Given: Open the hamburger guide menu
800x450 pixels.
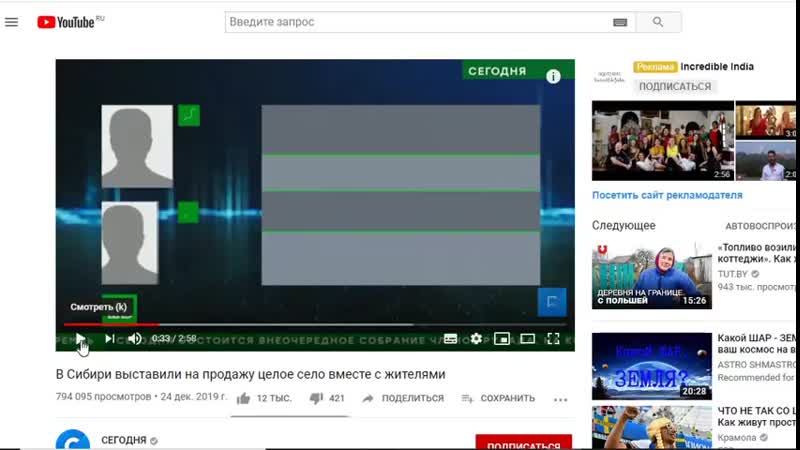Looking at the screenshot, I should 11,22.
